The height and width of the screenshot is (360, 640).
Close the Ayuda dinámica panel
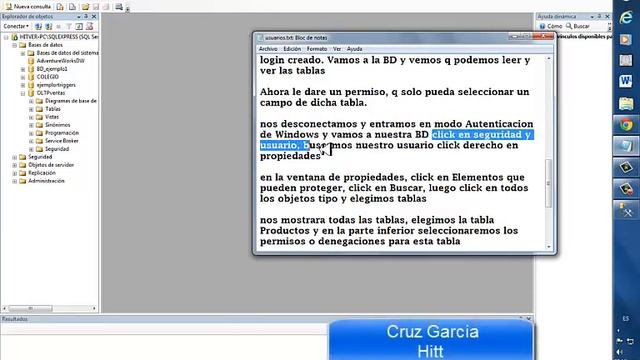(x=607, y=16)
